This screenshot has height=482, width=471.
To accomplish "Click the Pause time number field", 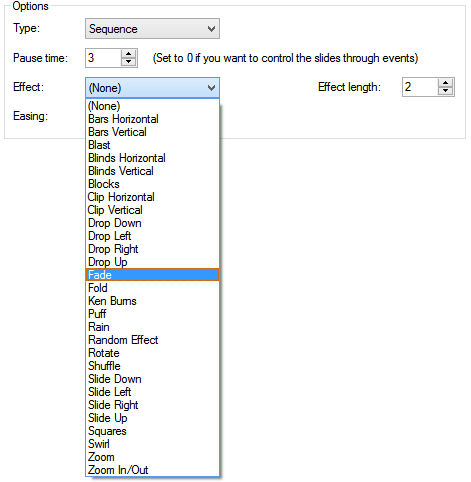I will pos(103,58).
